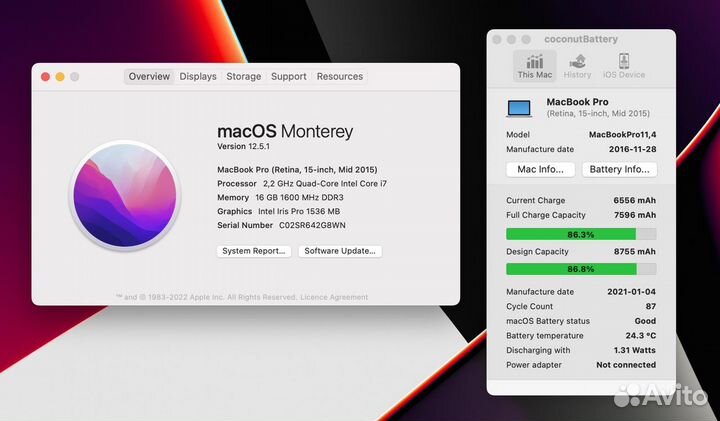Screen dimensions: 720x421
Task: Click the model value MacBookPro11,4
Action: coord(623,135)
